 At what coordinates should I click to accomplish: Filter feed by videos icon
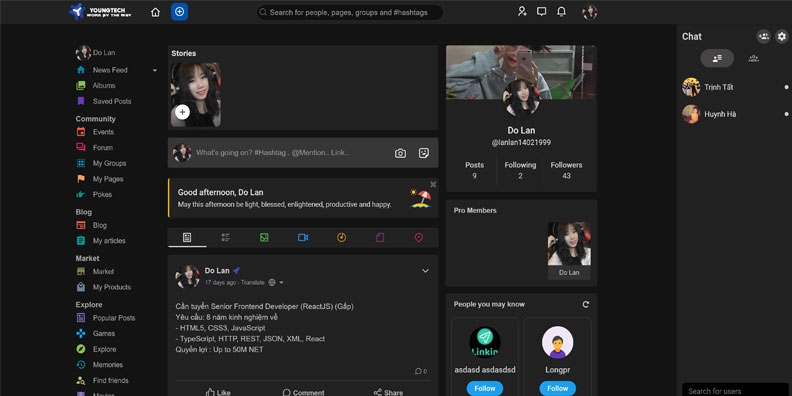(303, 237)
